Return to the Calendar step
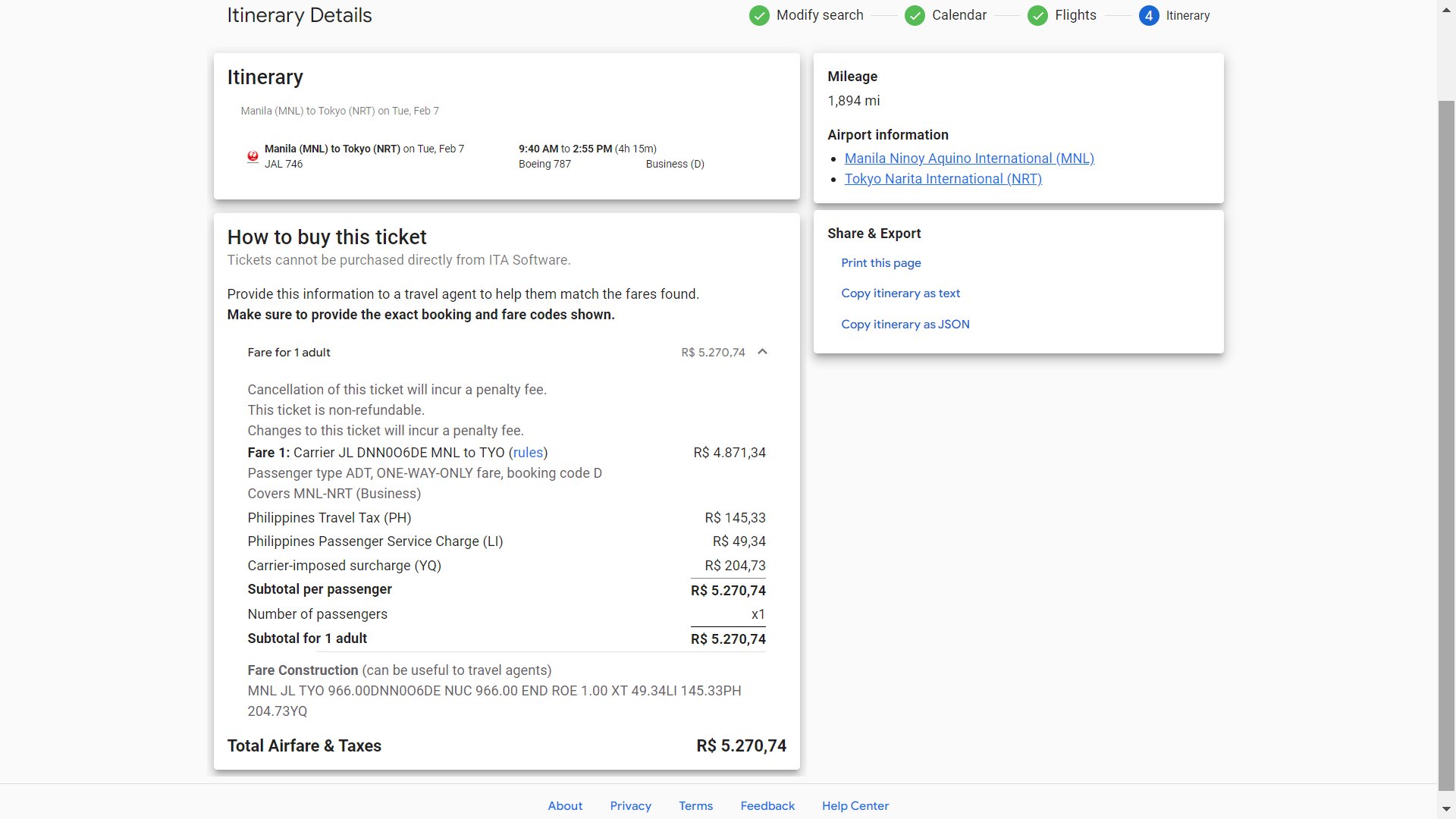 959,15
